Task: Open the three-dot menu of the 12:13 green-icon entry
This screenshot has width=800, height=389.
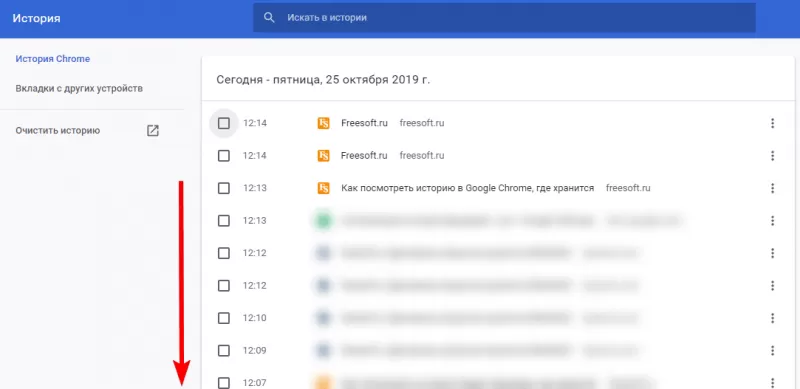Action: point(772,221)
